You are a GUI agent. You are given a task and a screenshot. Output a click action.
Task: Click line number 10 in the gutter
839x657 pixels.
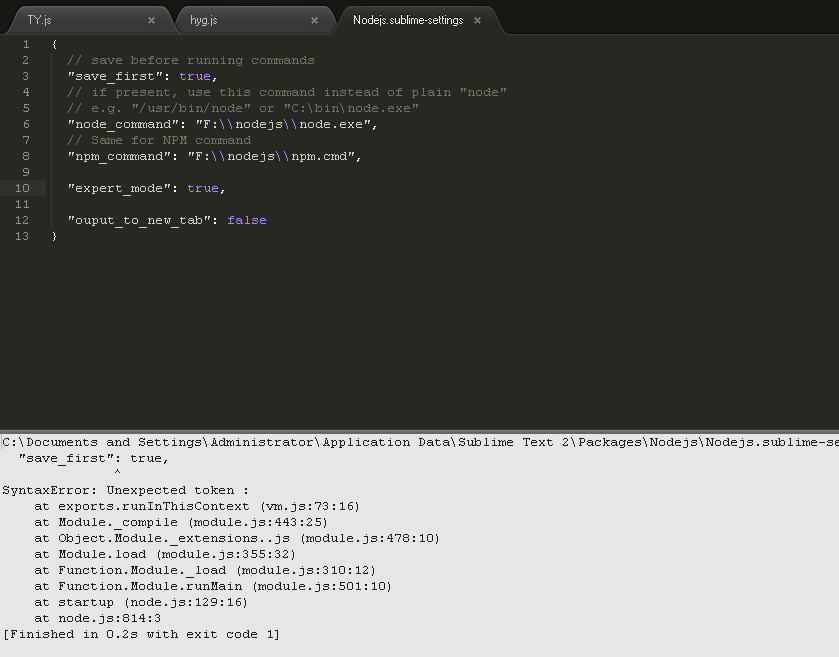point(22,188)
